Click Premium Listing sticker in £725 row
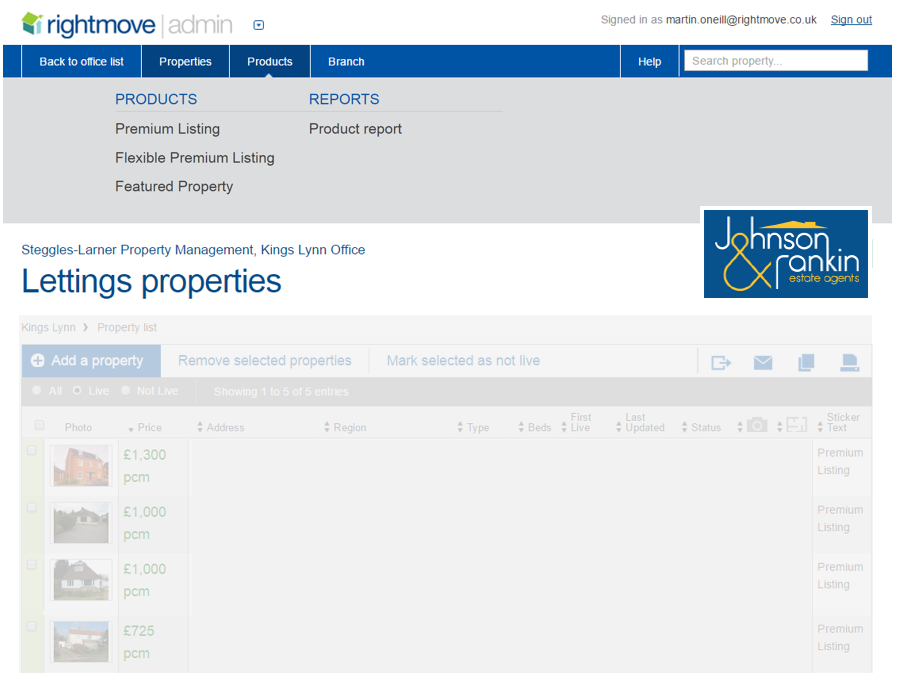The height and width of the screenshot is (679, 900). click(840, 638)
